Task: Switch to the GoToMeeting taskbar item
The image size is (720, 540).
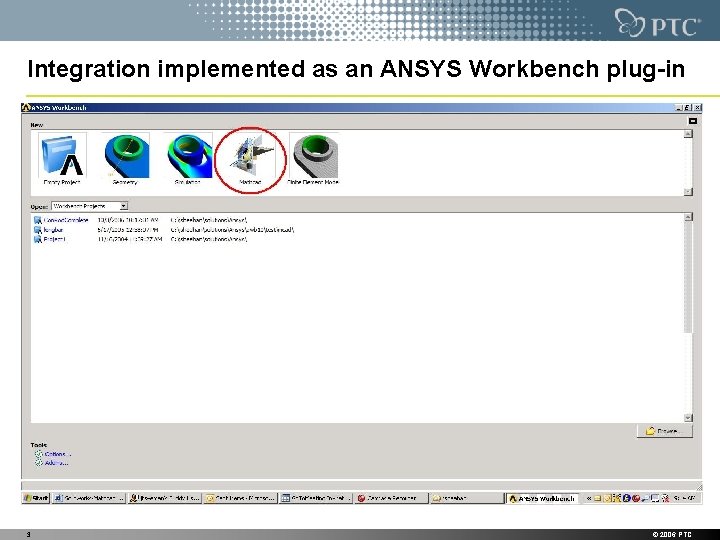Action: [x=316, y=498]
